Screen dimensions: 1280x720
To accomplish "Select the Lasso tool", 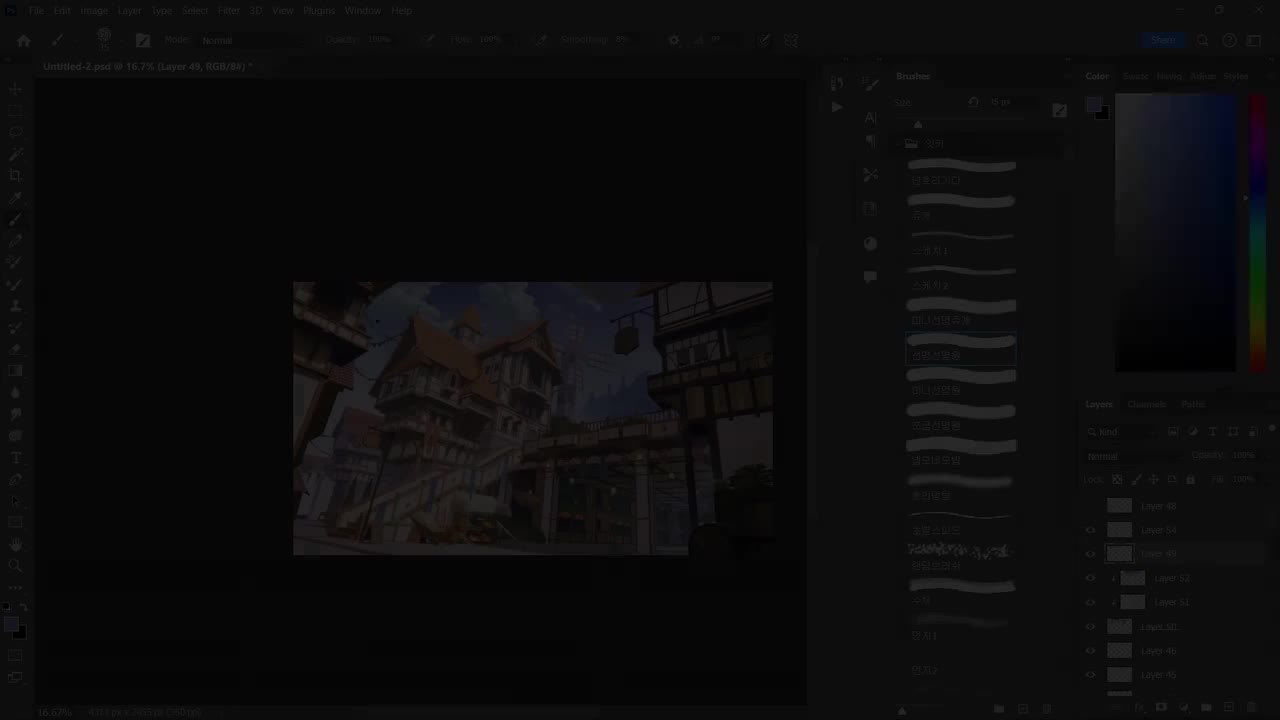I will tap(15, 132).
